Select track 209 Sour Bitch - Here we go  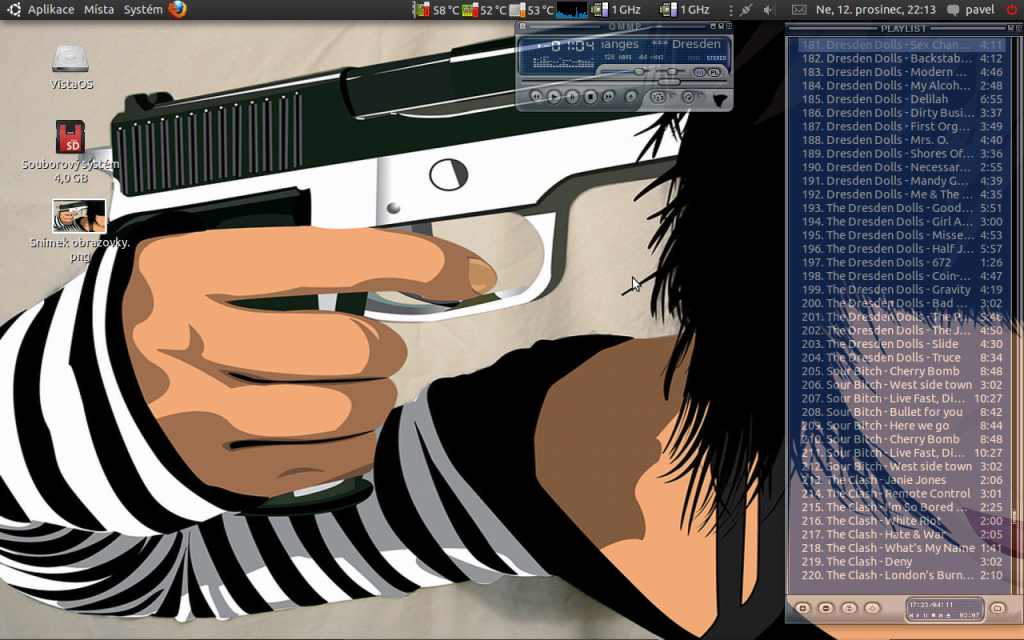901,426
